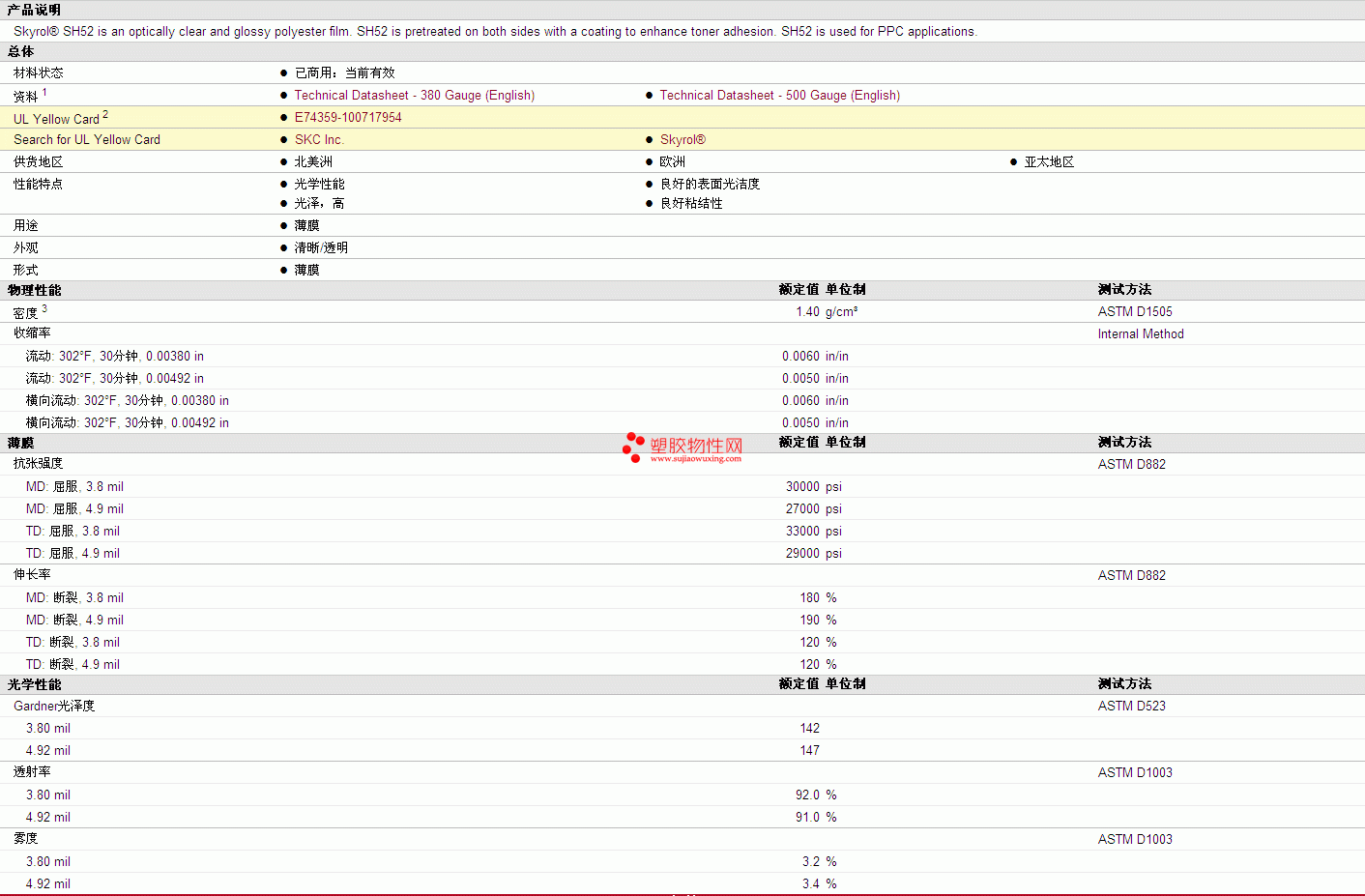Click the haze value 3.4
1365x896 pixels.
click(x=811, y=883)
